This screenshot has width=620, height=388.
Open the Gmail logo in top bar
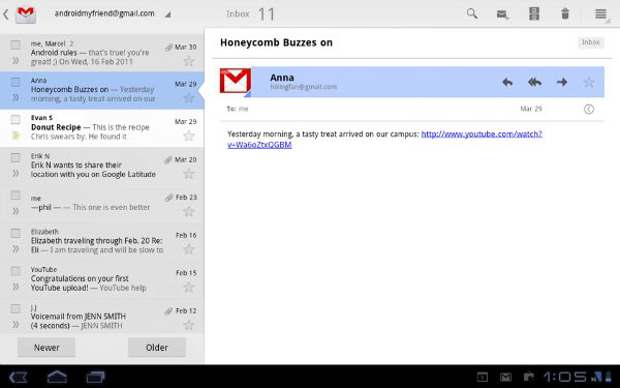point(26,14)
